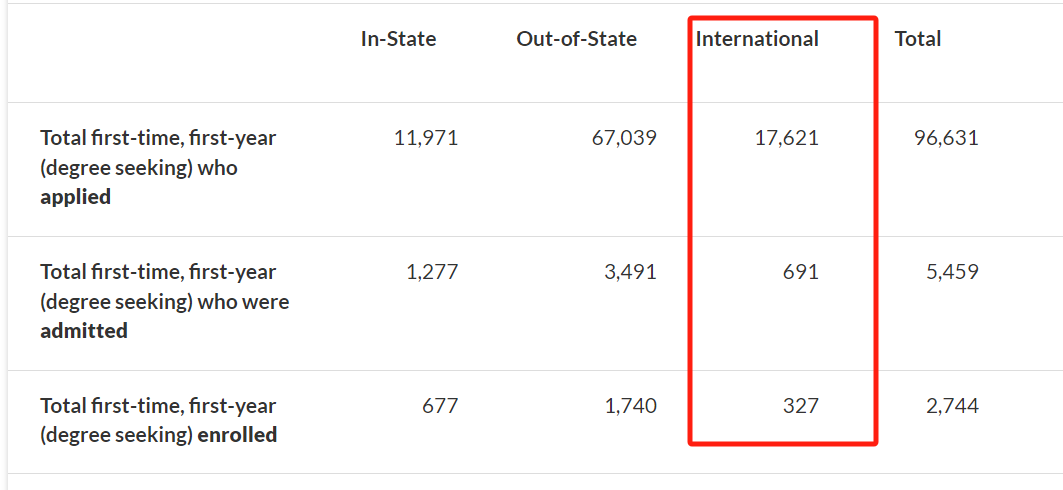Click the row label ending with admitted
Image resolution: width=1063 pixels, height=490 pixels.
[x=165, y=302]
